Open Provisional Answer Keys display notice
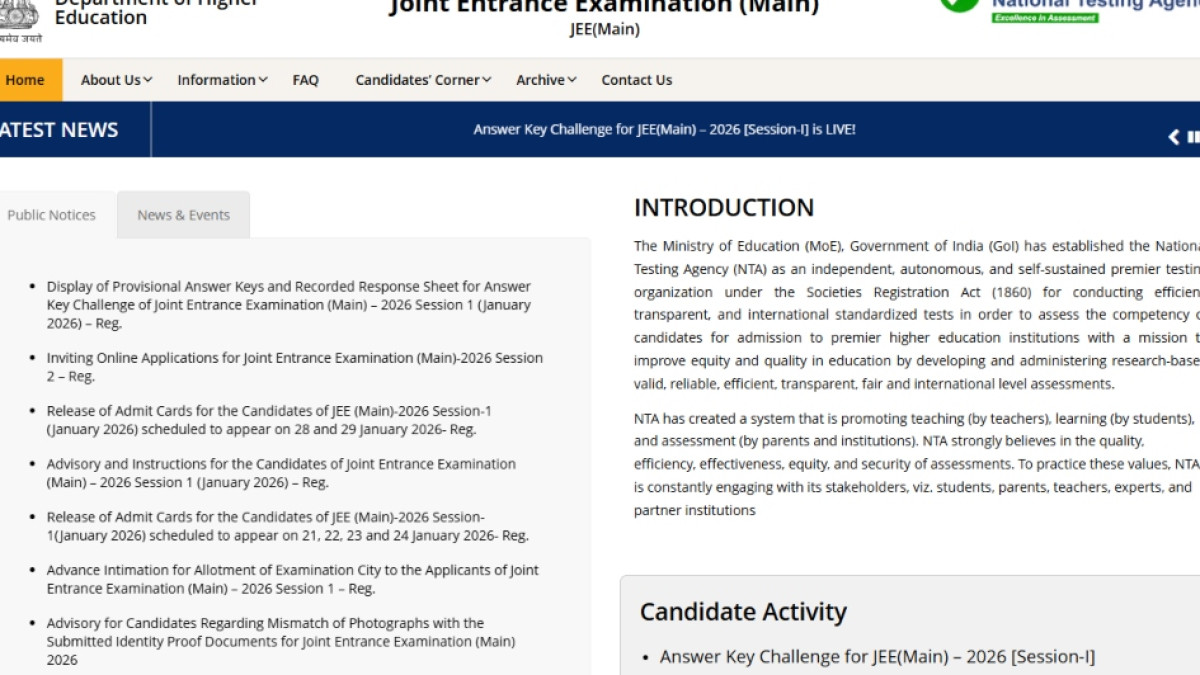Image resolution: width=1200 pixels, height=675 pixels. [x=288, y=304]
